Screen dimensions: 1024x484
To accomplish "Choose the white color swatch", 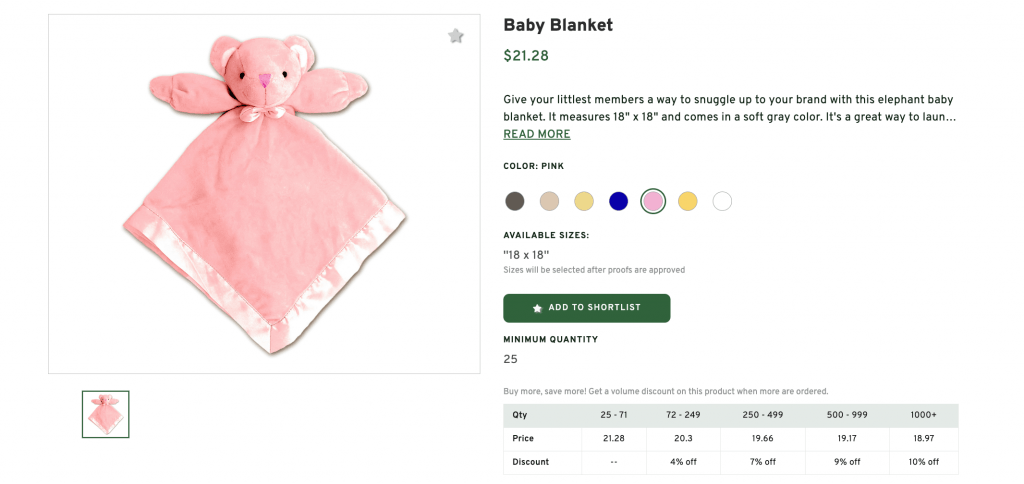I will click(722, 201).
